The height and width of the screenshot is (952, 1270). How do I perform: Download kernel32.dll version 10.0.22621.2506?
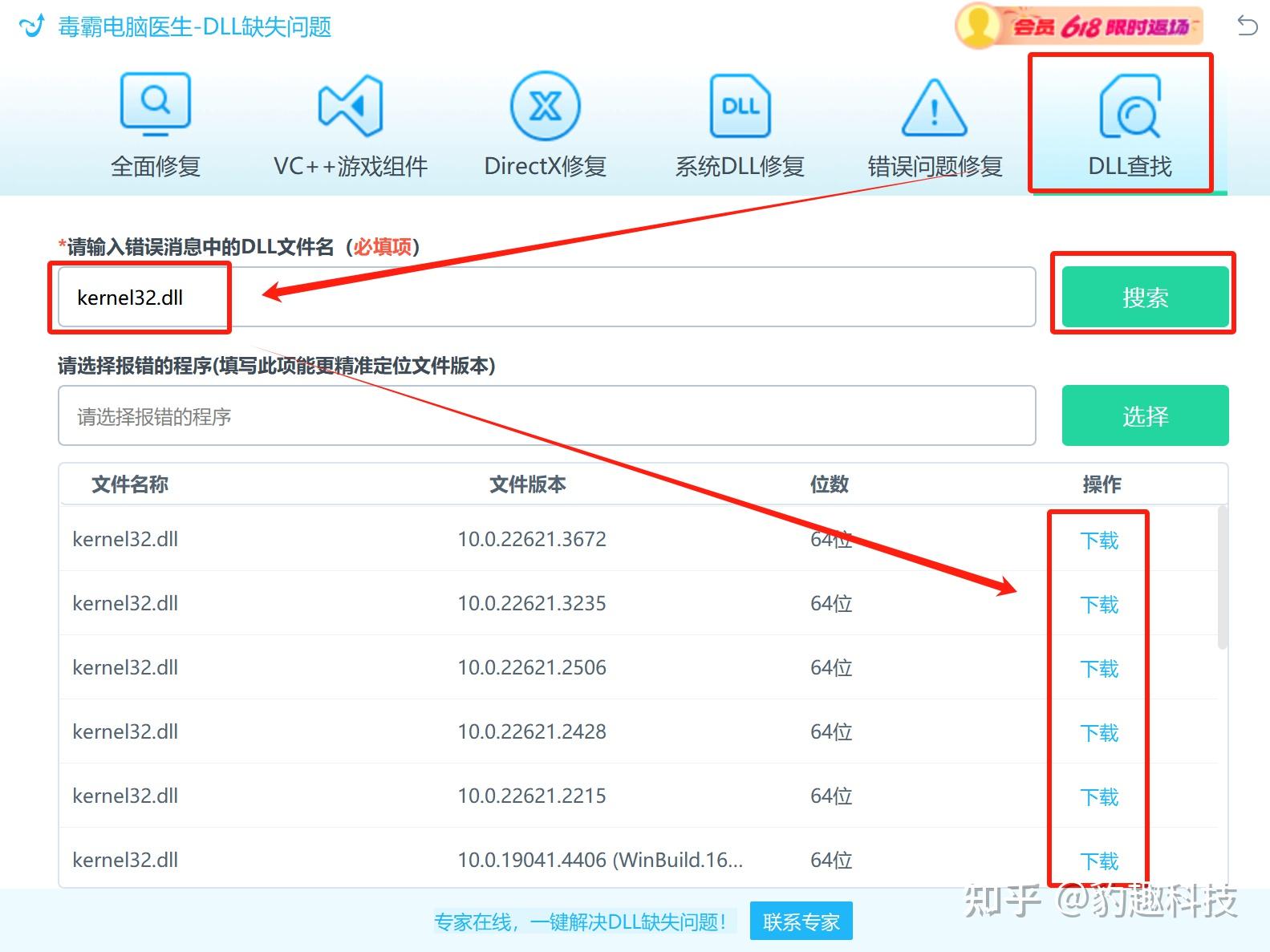click(1099, 669)
